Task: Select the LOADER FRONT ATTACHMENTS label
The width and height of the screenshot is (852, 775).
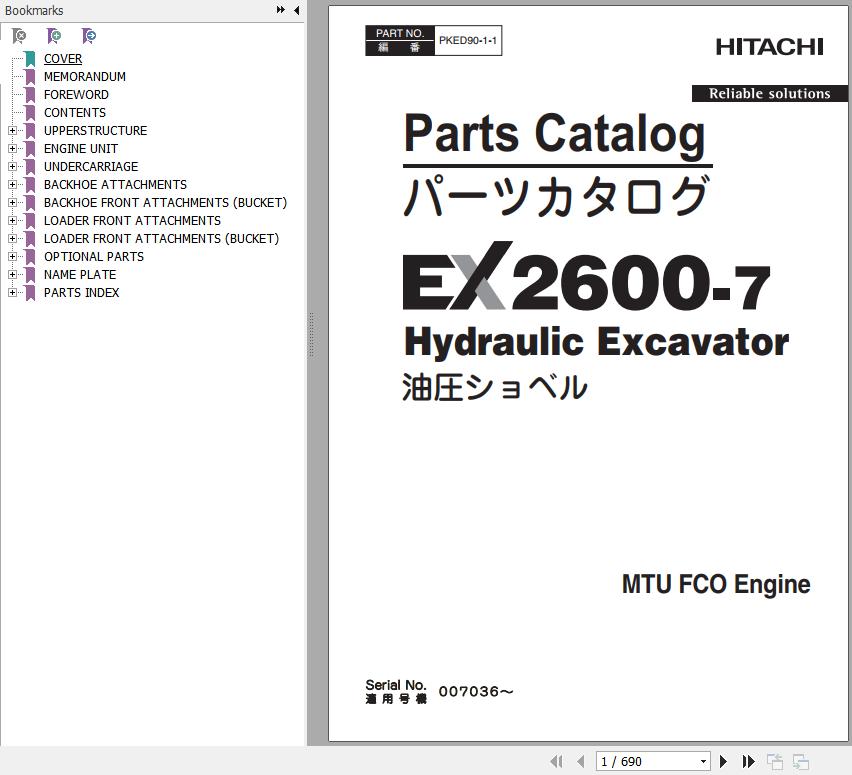Action: [x=133, y=221]
